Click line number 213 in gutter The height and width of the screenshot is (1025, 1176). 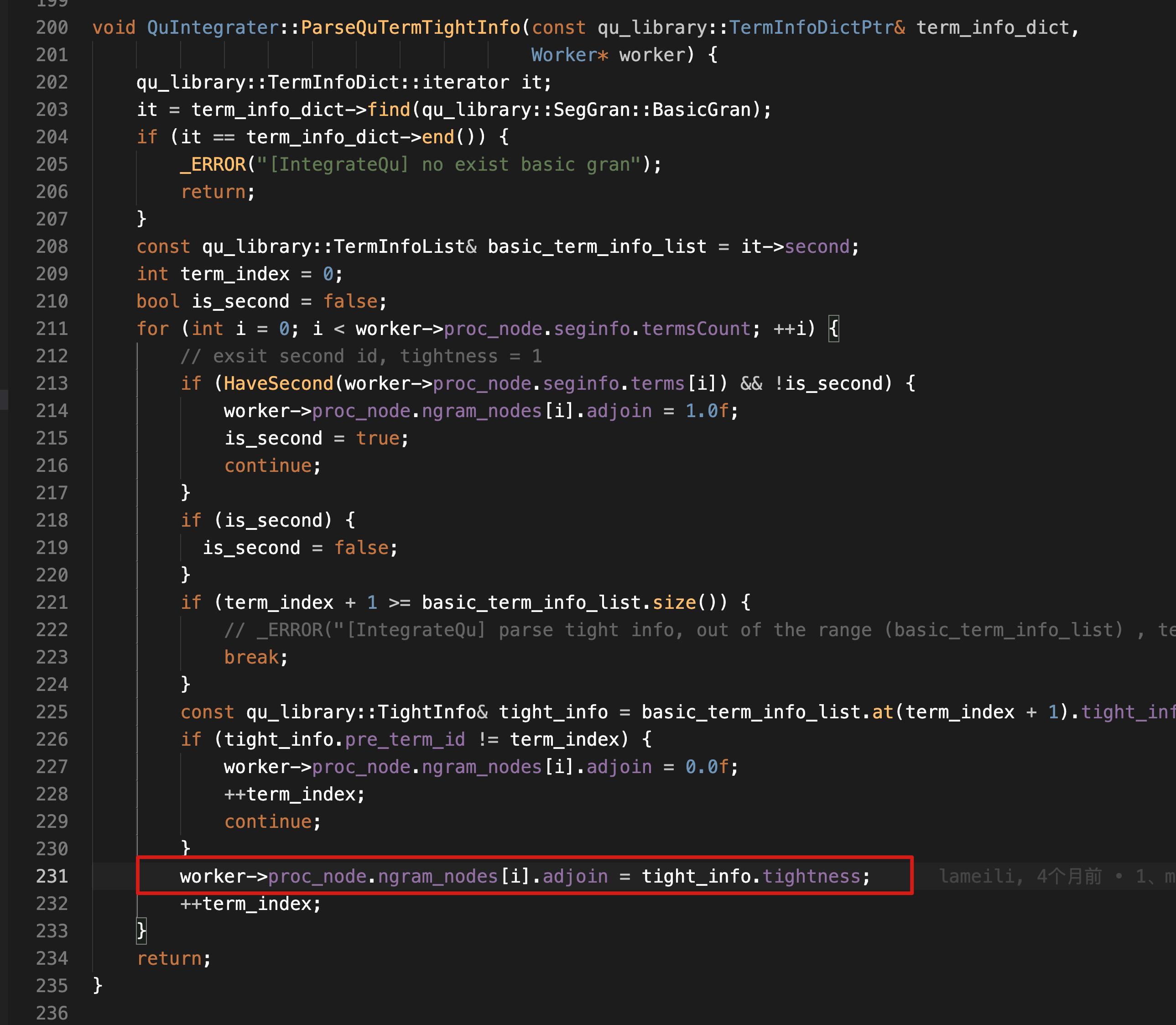tap(52, 383)
